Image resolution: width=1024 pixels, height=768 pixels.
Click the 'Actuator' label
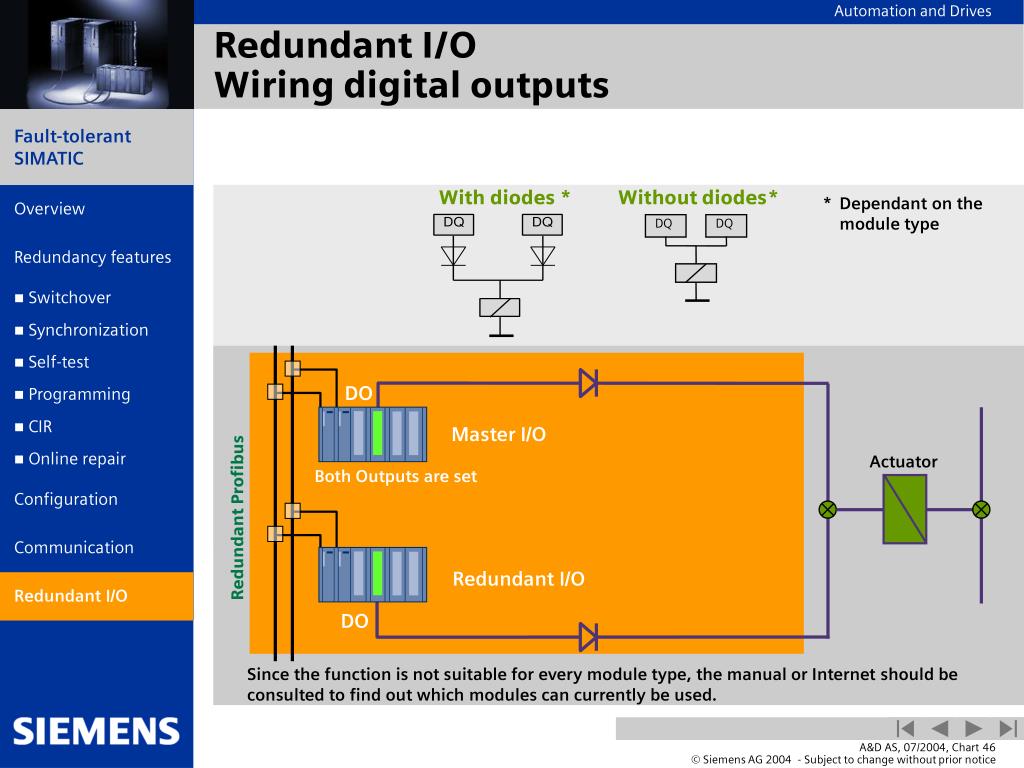tap(903, 462)
